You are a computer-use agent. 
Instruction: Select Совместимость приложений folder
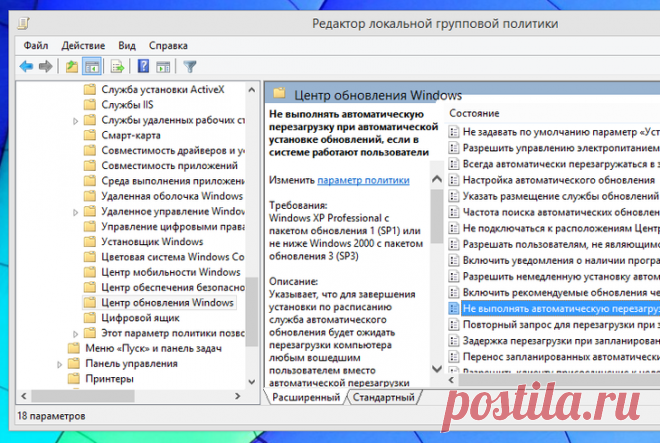tap(169, 165)
